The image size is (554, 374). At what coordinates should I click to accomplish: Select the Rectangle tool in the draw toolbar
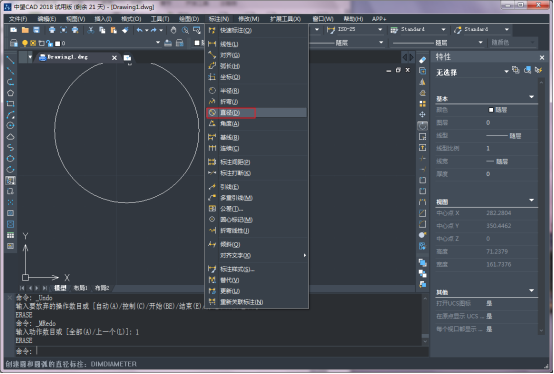(10, 104)
